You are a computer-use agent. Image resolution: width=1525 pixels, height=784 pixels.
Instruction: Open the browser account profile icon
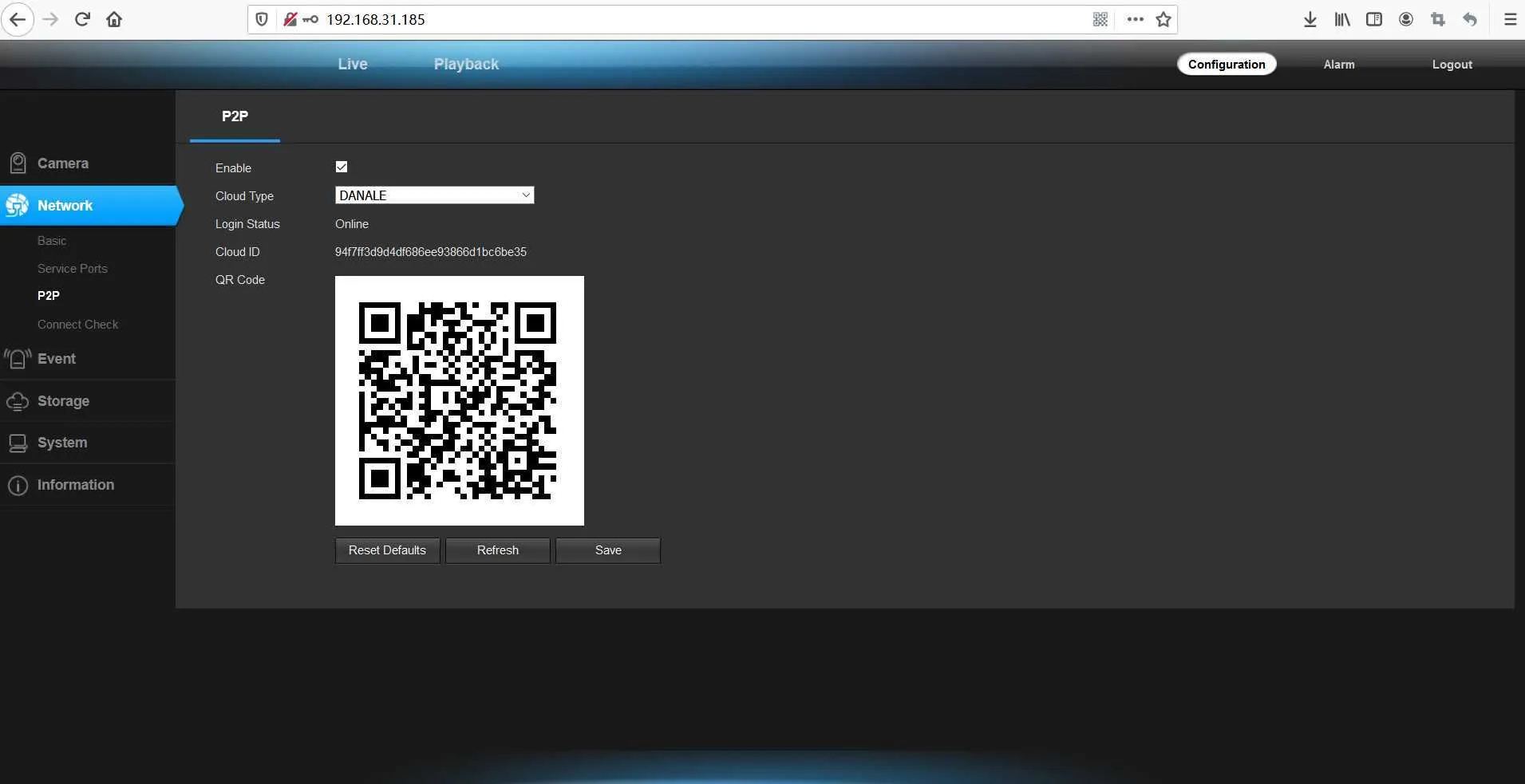point(1406,19)
